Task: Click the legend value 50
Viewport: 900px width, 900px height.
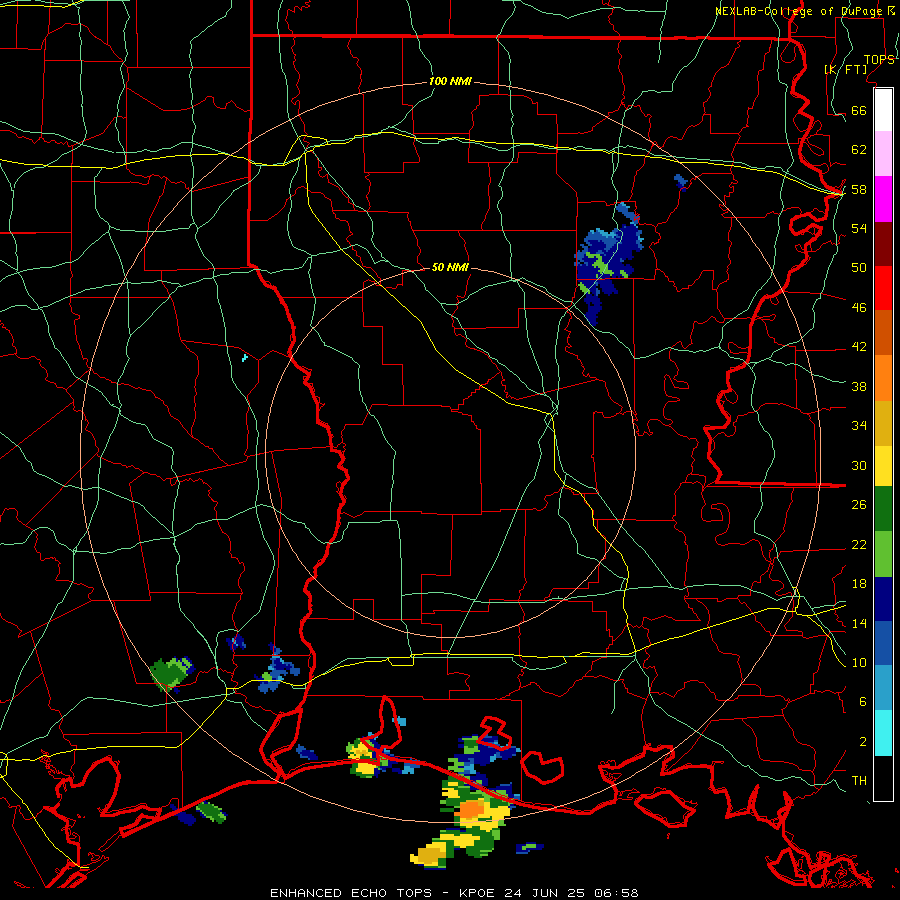Action: point(859,267)
